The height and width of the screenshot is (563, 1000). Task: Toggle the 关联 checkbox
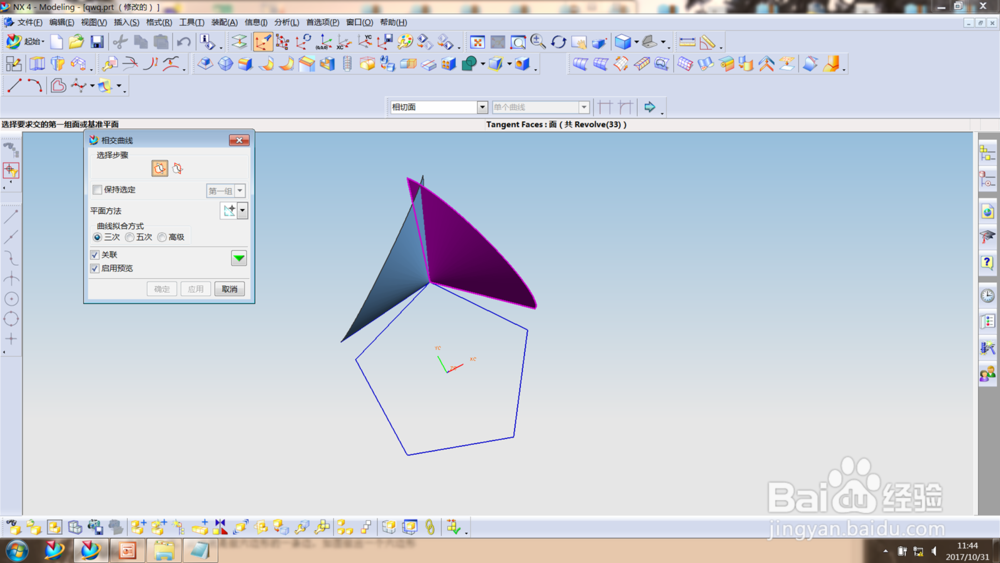95,254
